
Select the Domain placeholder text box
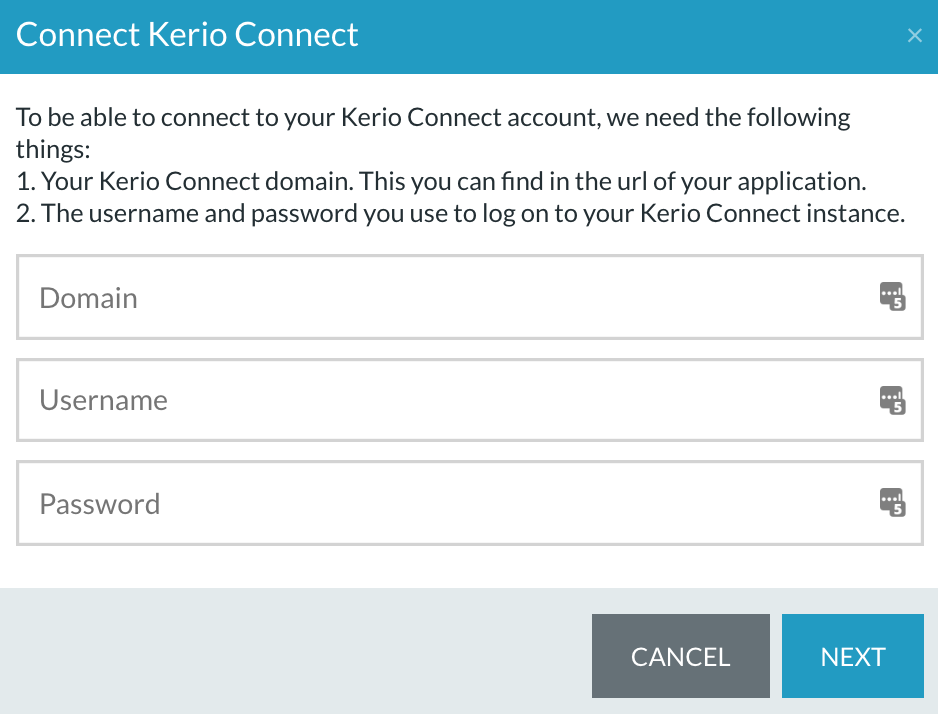click(x=470, y=297)
